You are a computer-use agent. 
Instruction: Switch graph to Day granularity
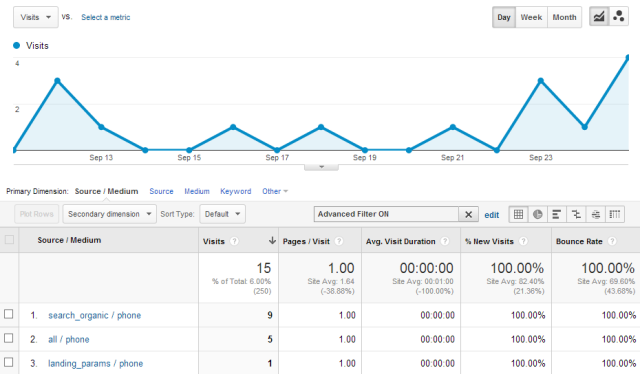504,17
